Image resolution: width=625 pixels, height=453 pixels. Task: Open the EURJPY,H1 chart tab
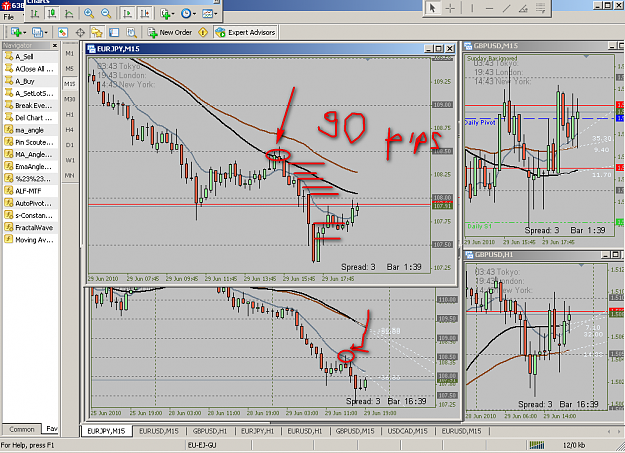[257, 431]
